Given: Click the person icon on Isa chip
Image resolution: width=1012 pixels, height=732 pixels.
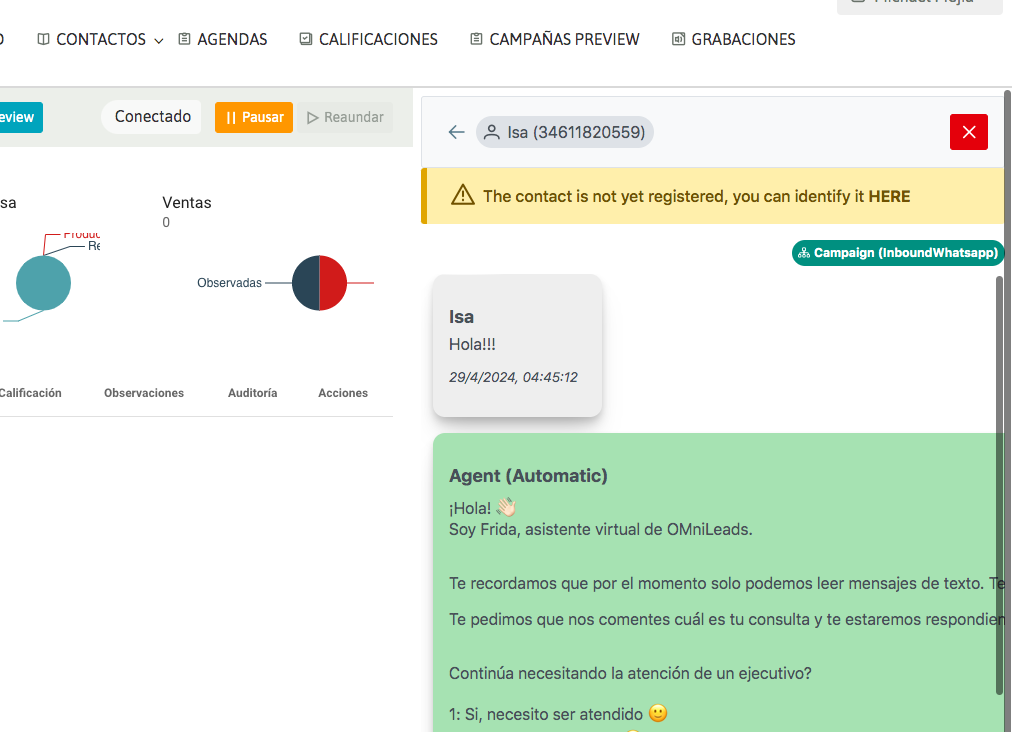Looking at the screenshot, I should click(x=492, y=132).
